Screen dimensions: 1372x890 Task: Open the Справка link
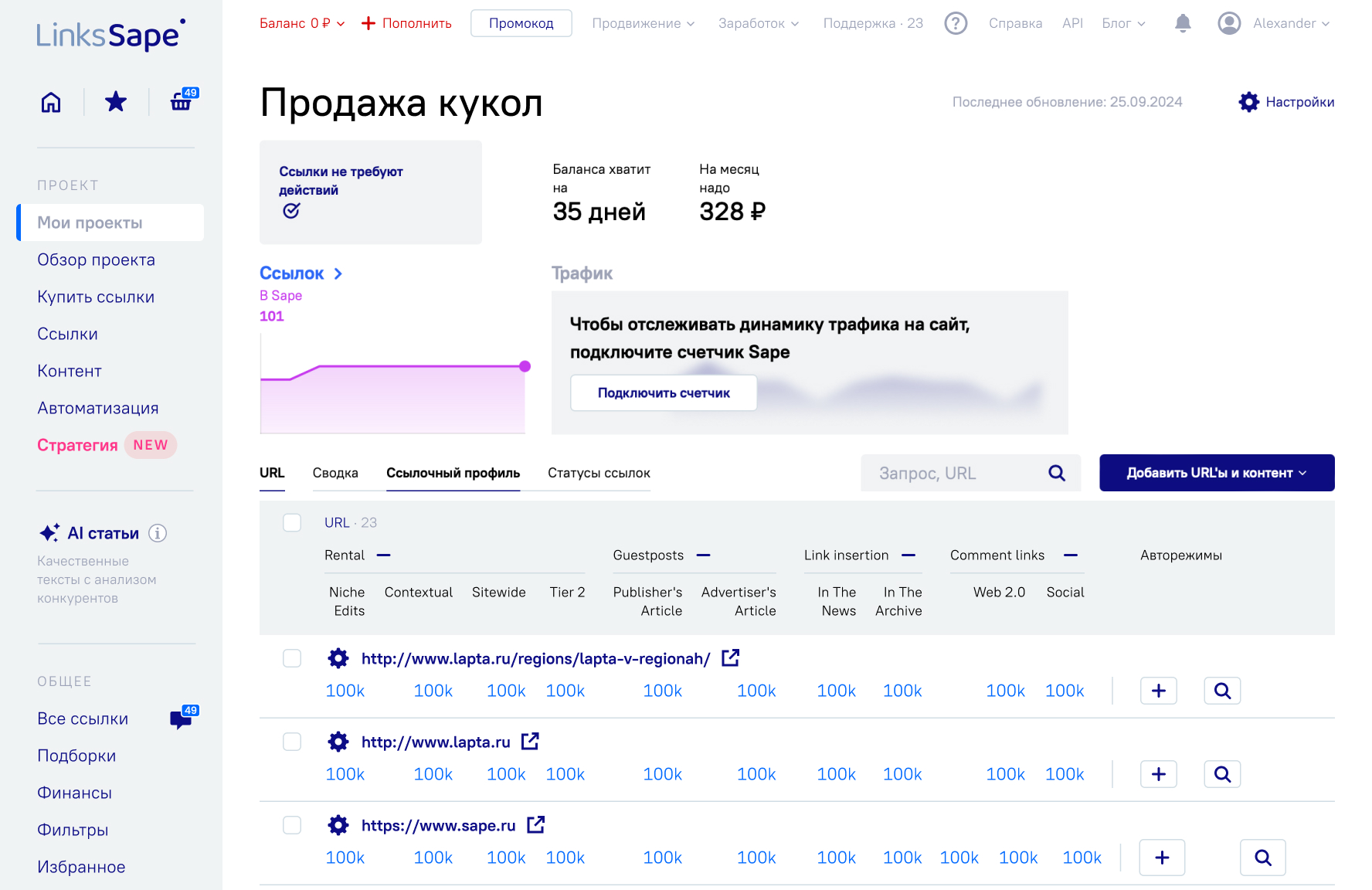coord(1015,23)
